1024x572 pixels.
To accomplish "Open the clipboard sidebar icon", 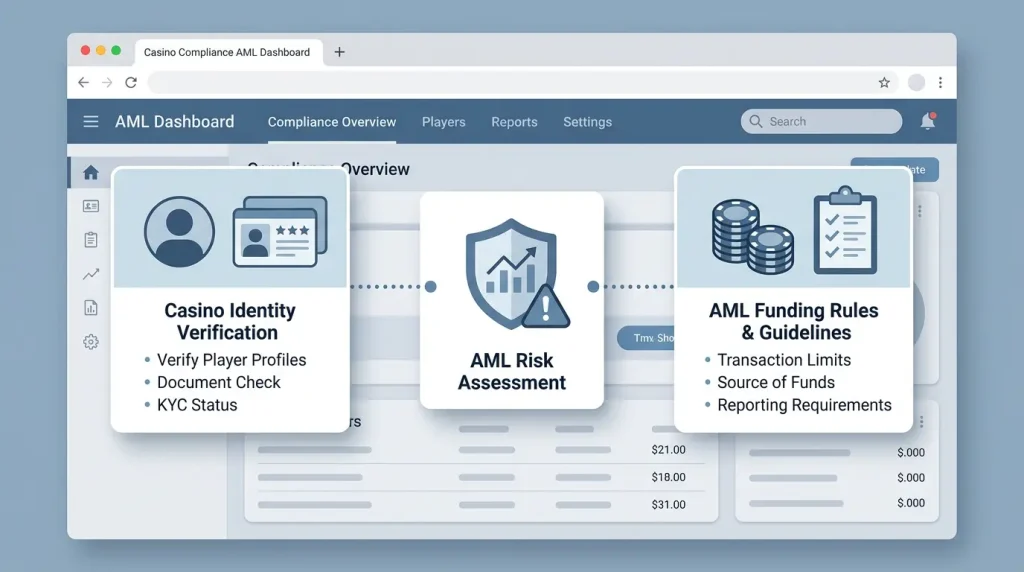I will click(91, 240).
